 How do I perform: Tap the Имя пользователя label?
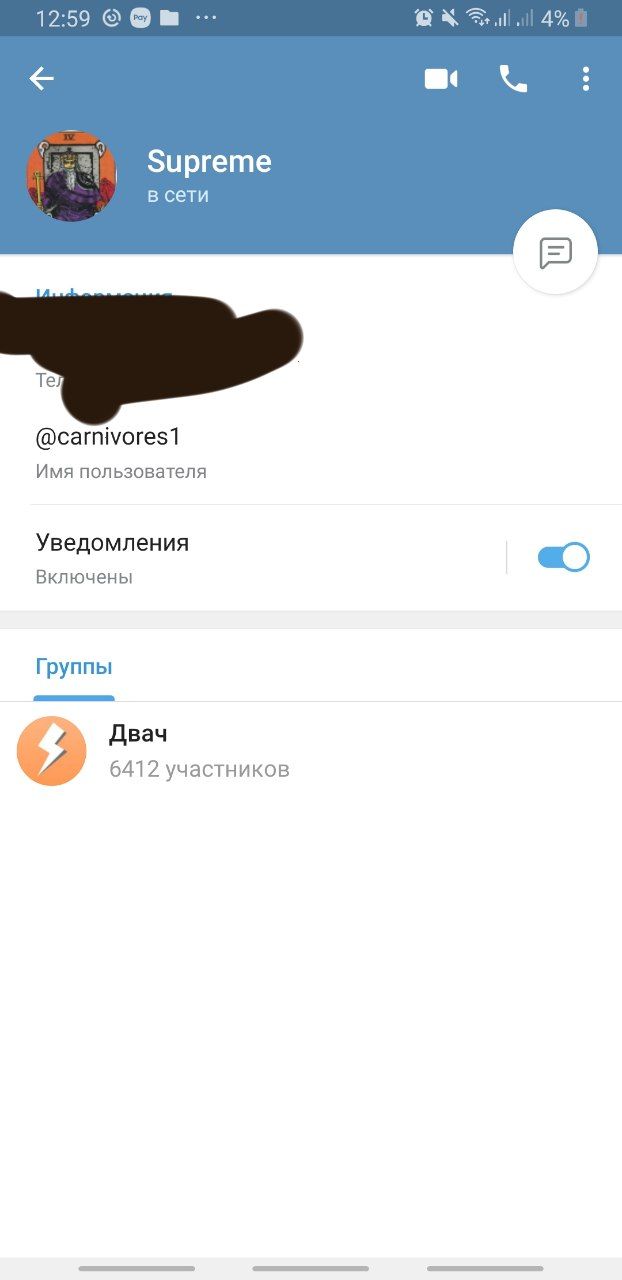(x=121, y=472)
